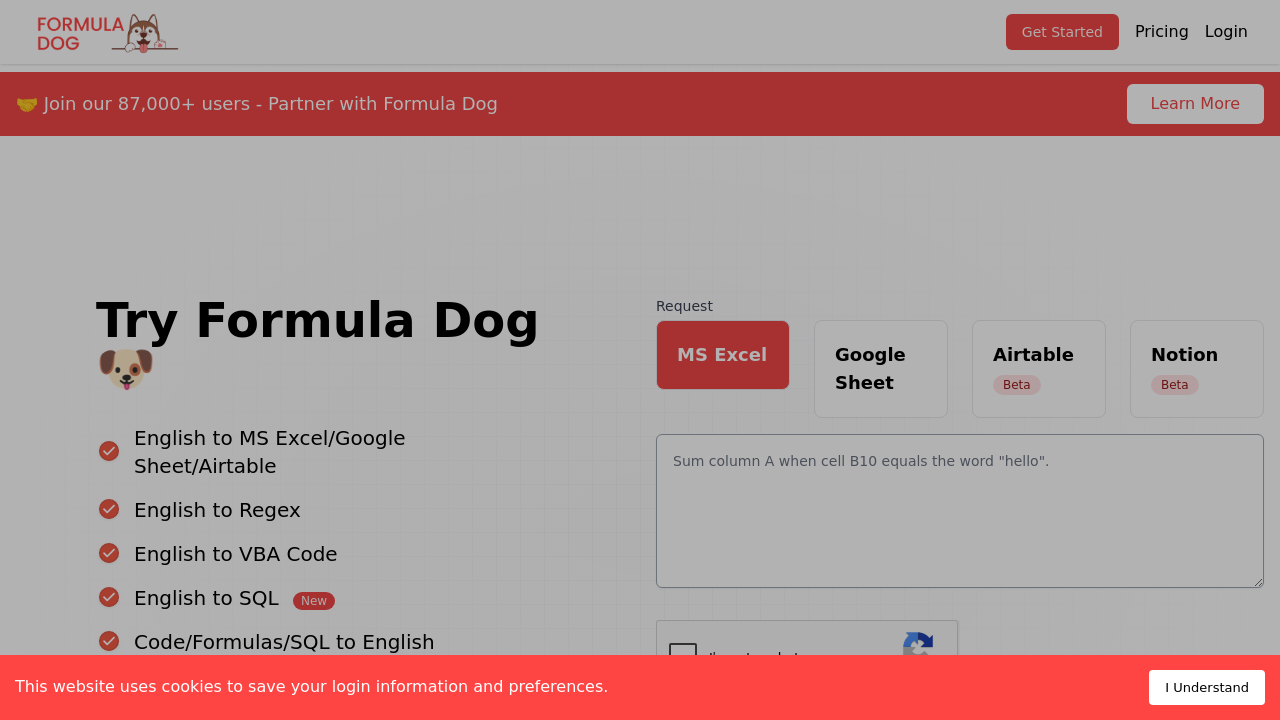Click the New badge next to SQL
1280x720 pixels.
point(314,601)
